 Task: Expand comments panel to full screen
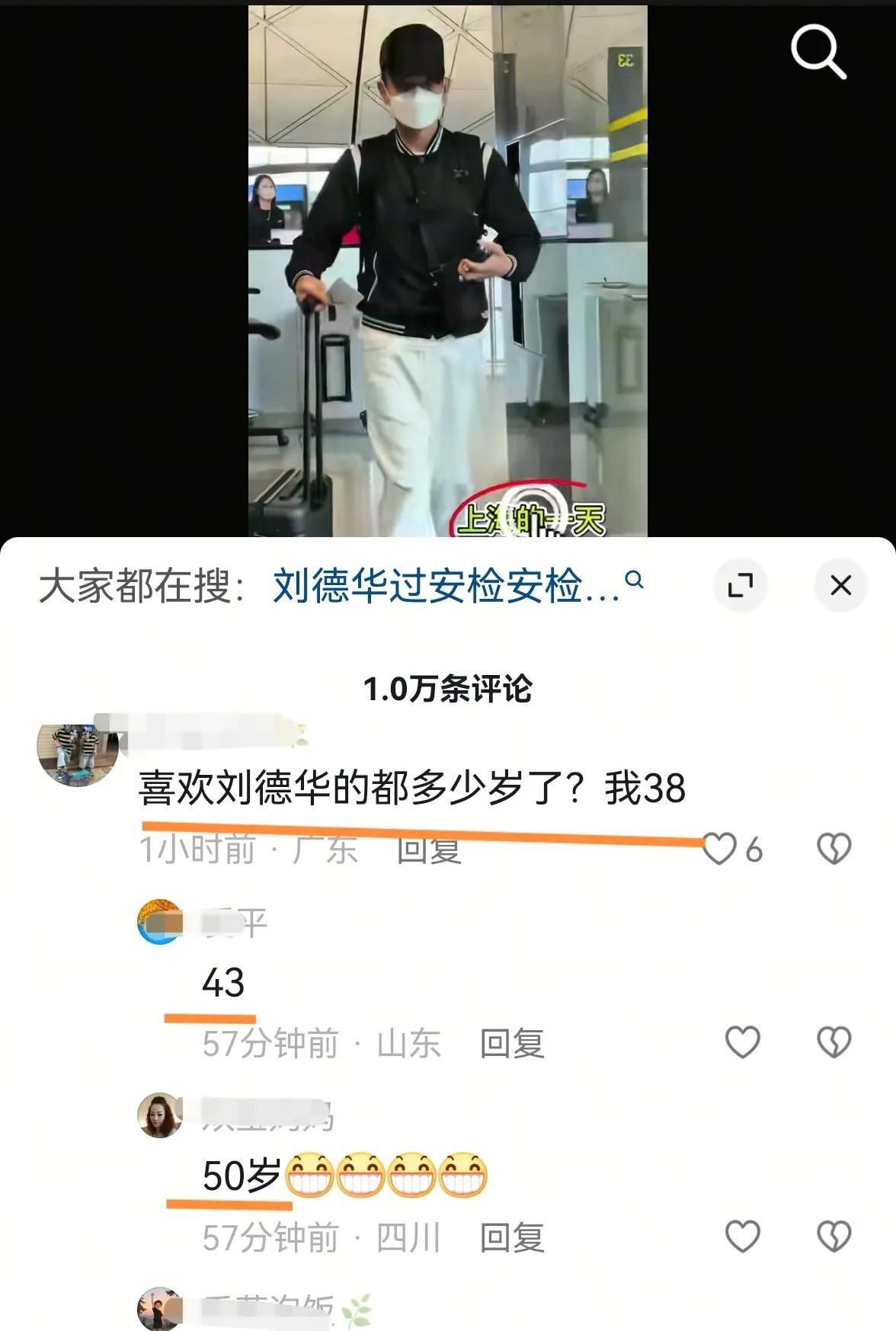740,585
